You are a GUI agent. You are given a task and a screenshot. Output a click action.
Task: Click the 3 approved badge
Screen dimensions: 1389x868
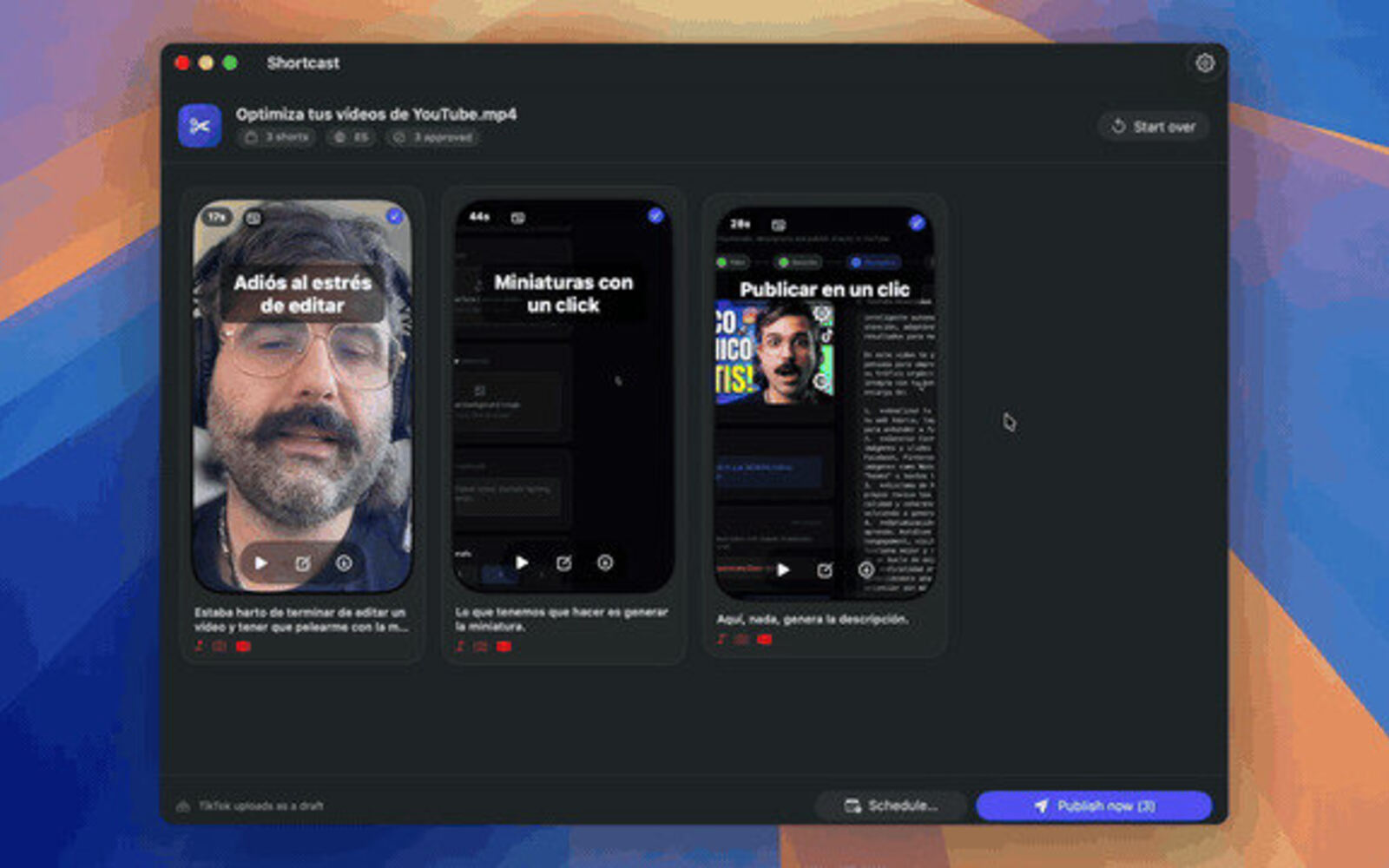pos(432,137)
